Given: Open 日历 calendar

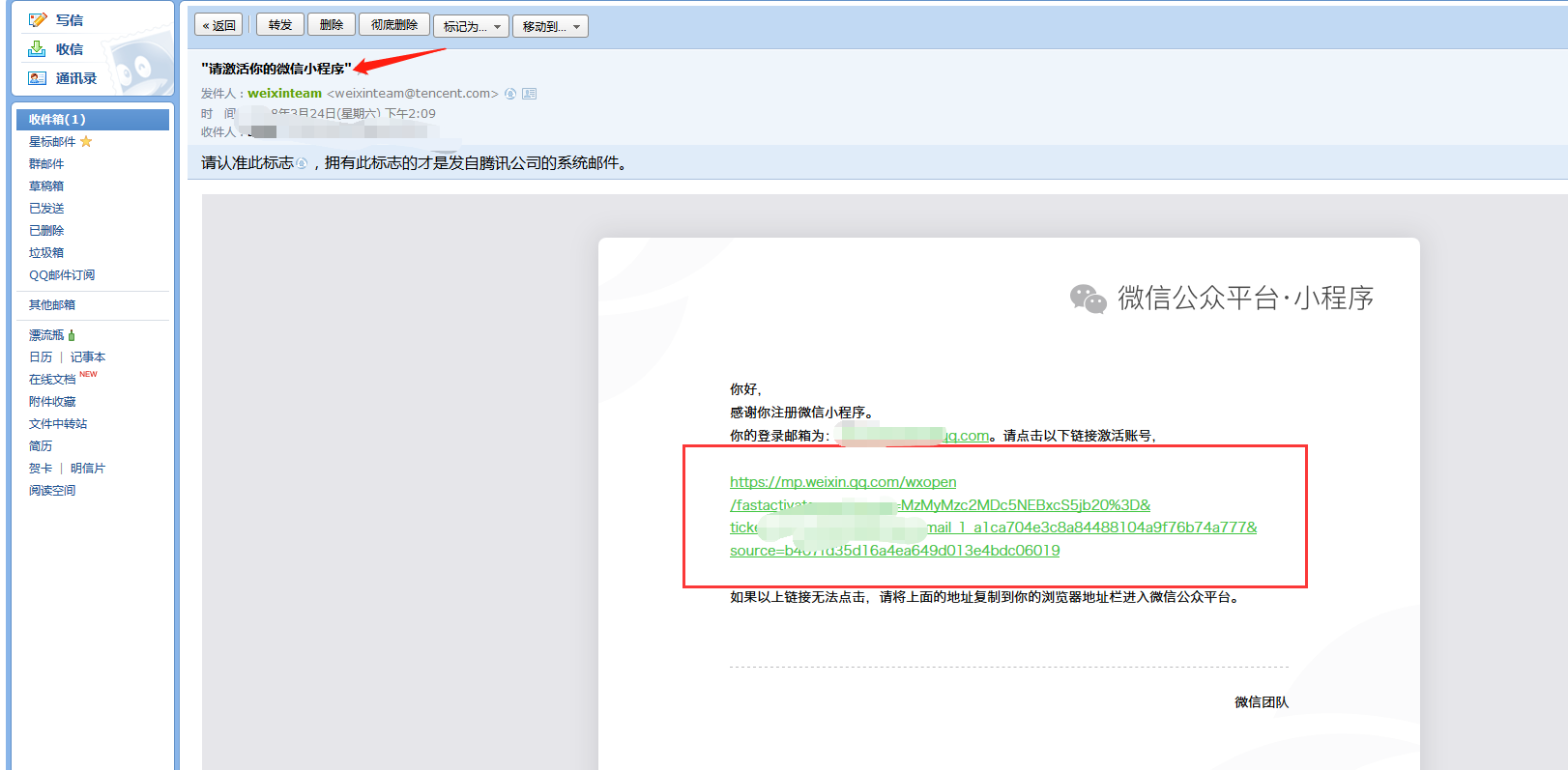Looking at the screenshot, I should [41, 357].
